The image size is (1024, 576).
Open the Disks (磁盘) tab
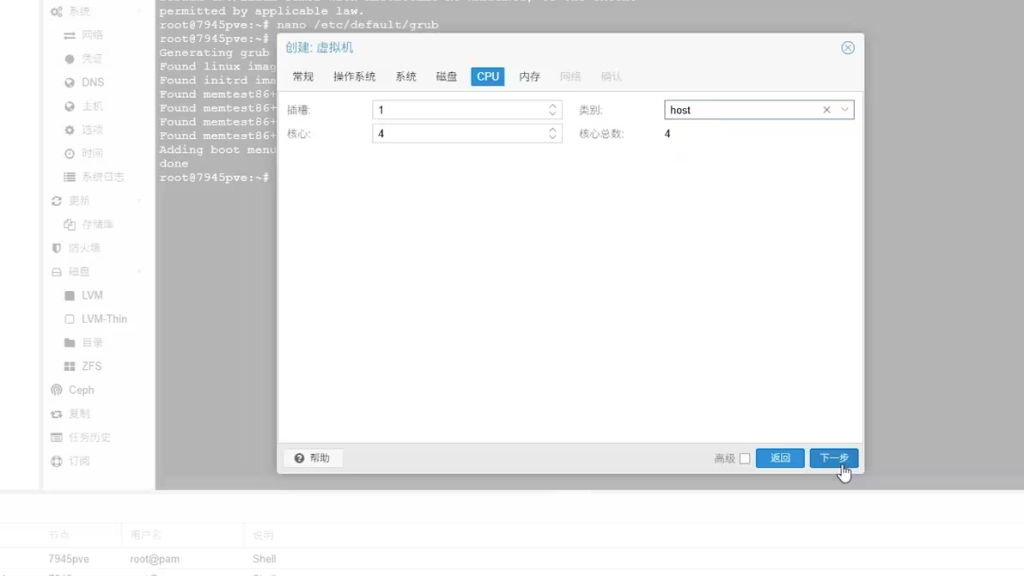tap(446, 77)
